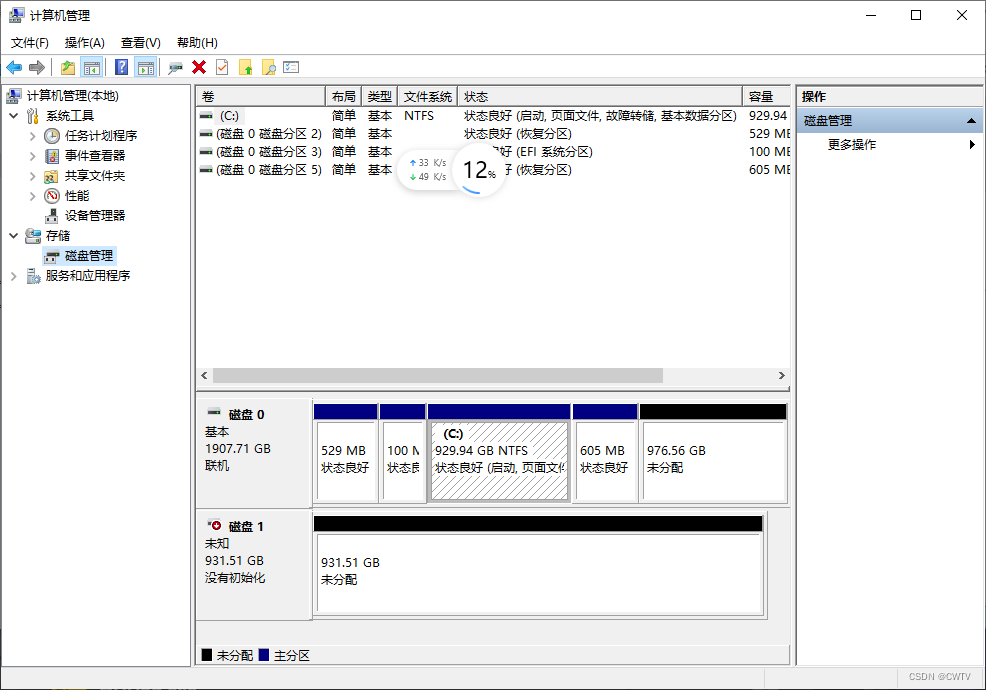Image resolution: width=986 pixels, height=690 pixels.
Task: Open the 帮助(H) menu
Action: point(197,43)
